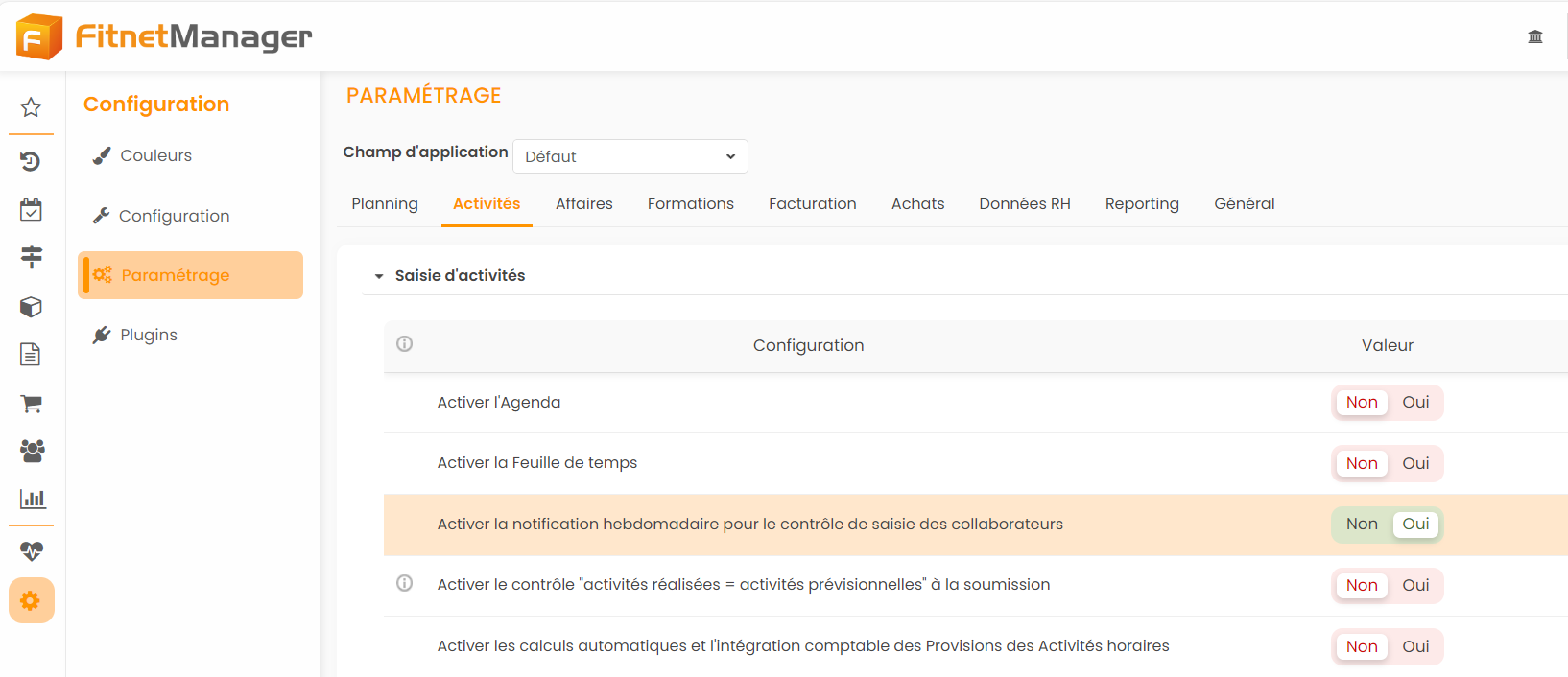Click the FitnetManager logo

[164, 36]
